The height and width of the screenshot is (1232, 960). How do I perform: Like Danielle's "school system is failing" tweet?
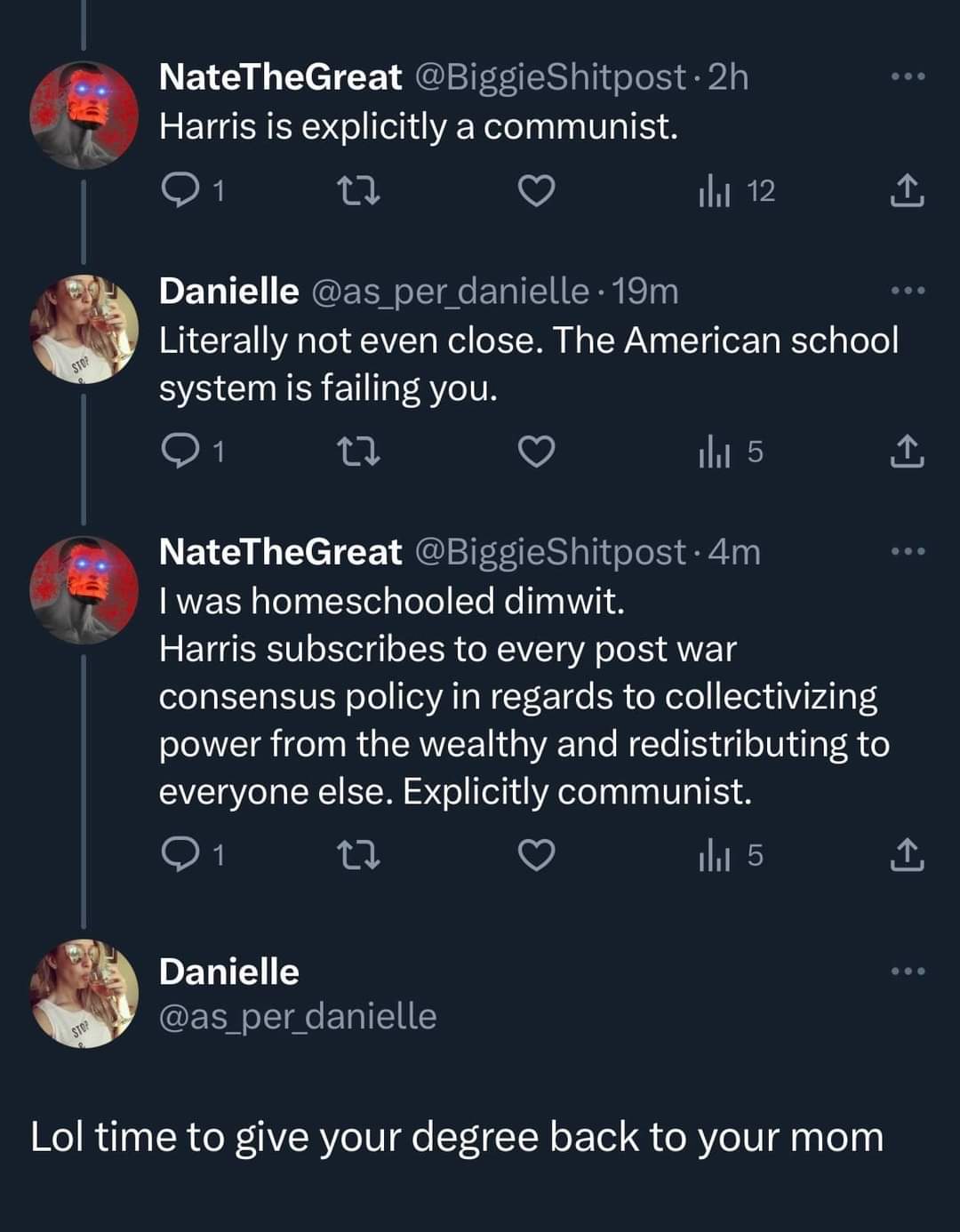pyautogui.click(x=536, y=452)
